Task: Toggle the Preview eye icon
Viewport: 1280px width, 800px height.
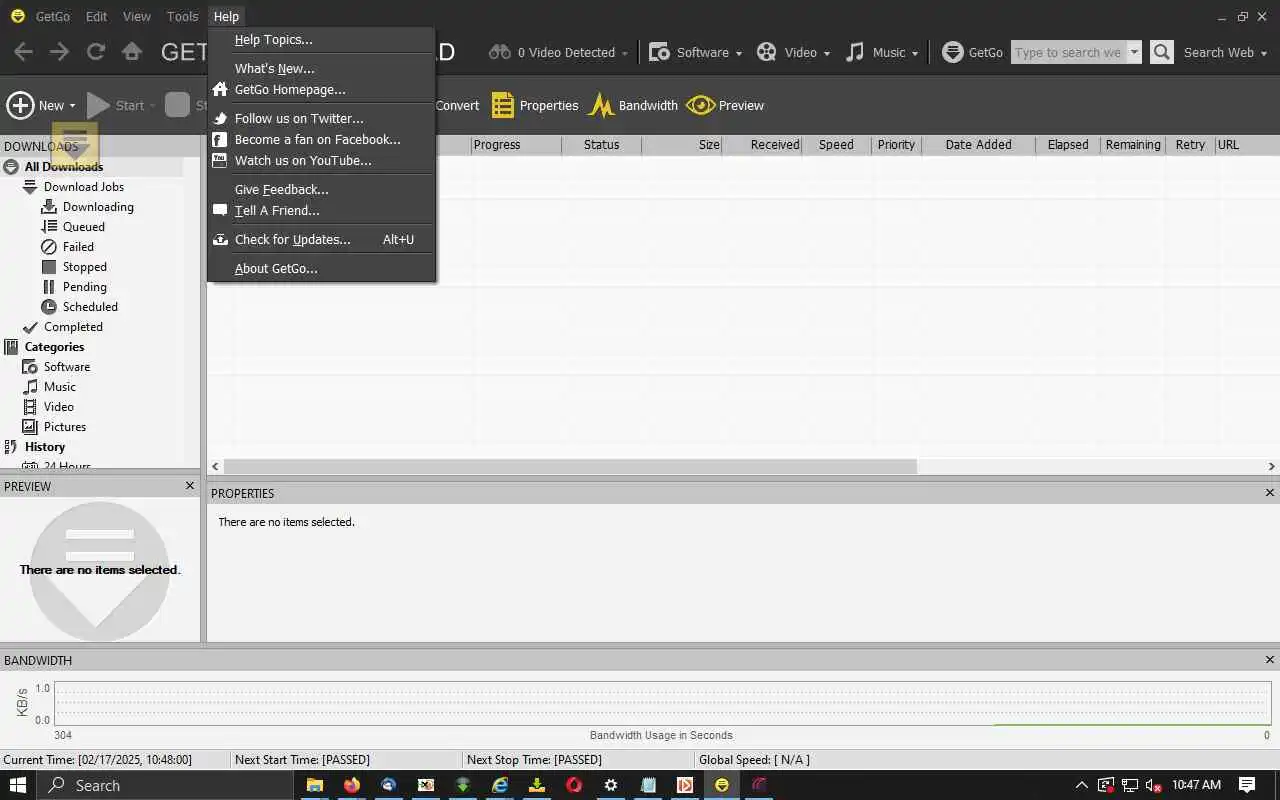Action: 700,105
